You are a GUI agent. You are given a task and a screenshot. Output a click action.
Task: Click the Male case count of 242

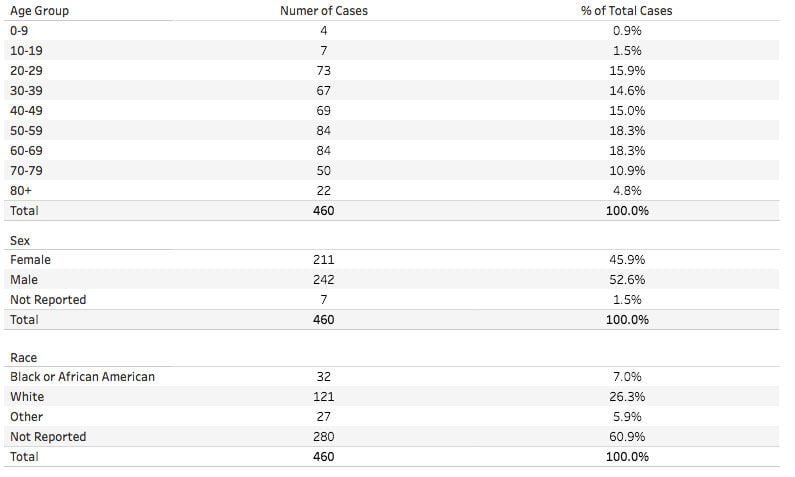click(323, 280)
